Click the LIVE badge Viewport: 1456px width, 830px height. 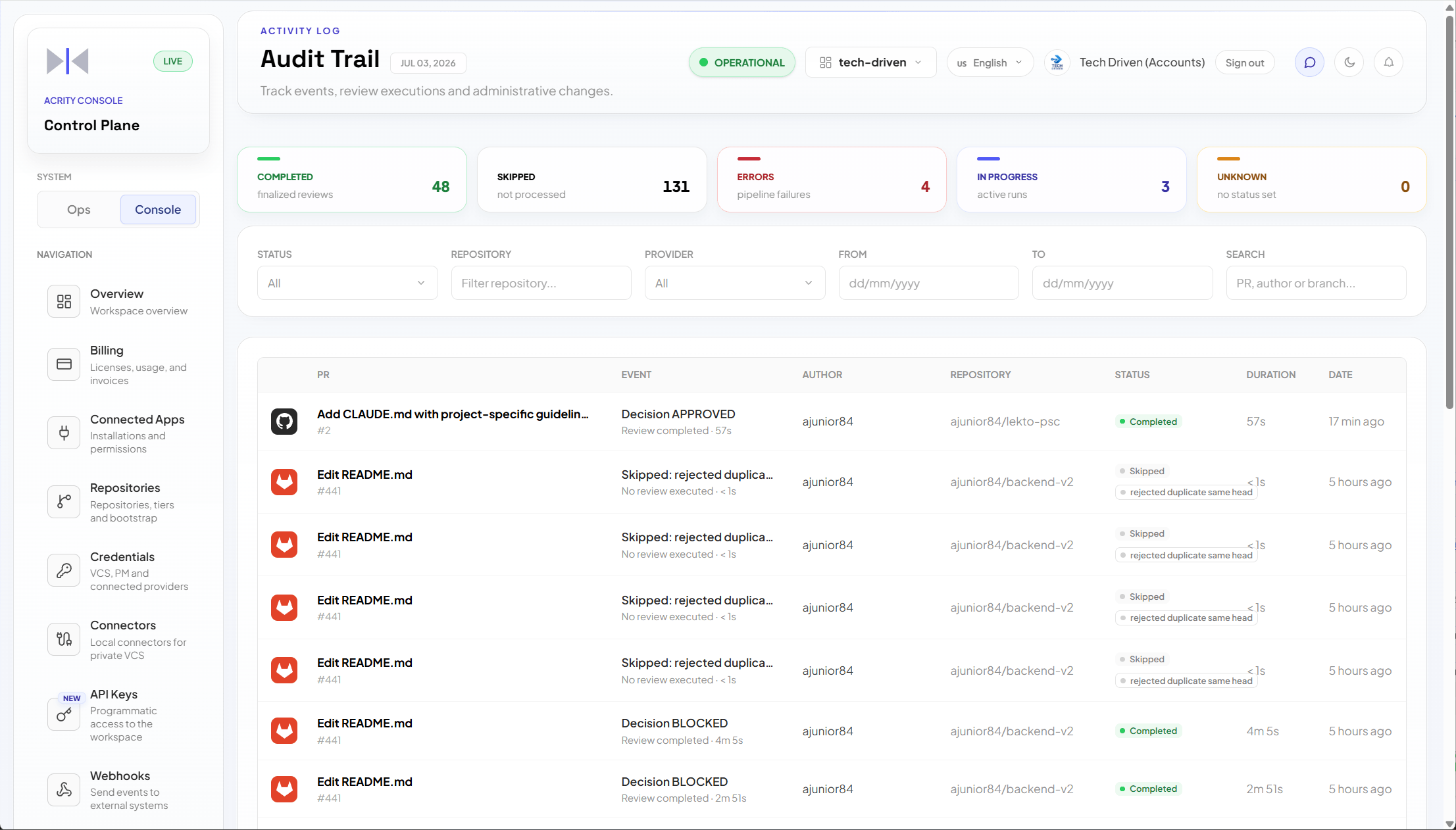pyautogui.click(x=173, y=61)
